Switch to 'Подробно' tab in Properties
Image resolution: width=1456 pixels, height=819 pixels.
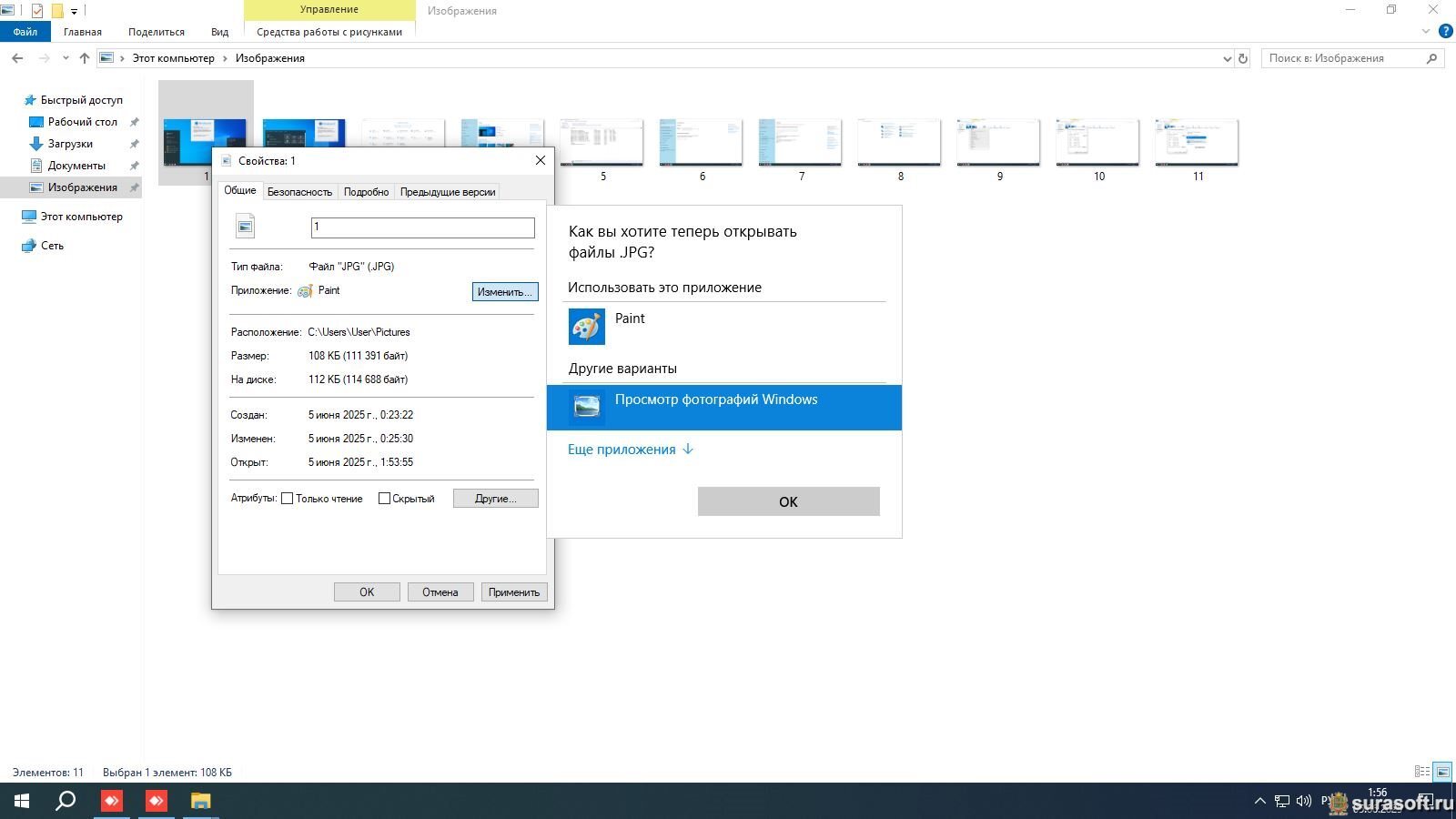(366, 192)
